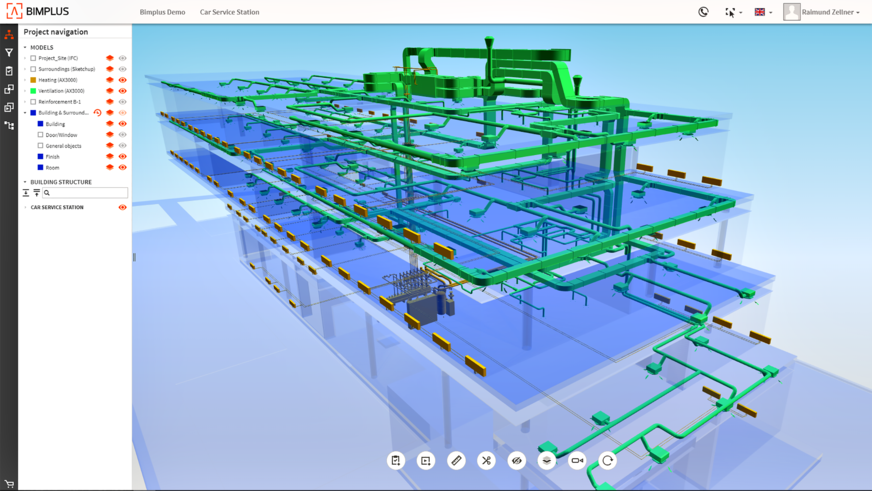Collapse the MODELS section
The width and height of the screenshot is (872, 491).
tap(26, 47)
